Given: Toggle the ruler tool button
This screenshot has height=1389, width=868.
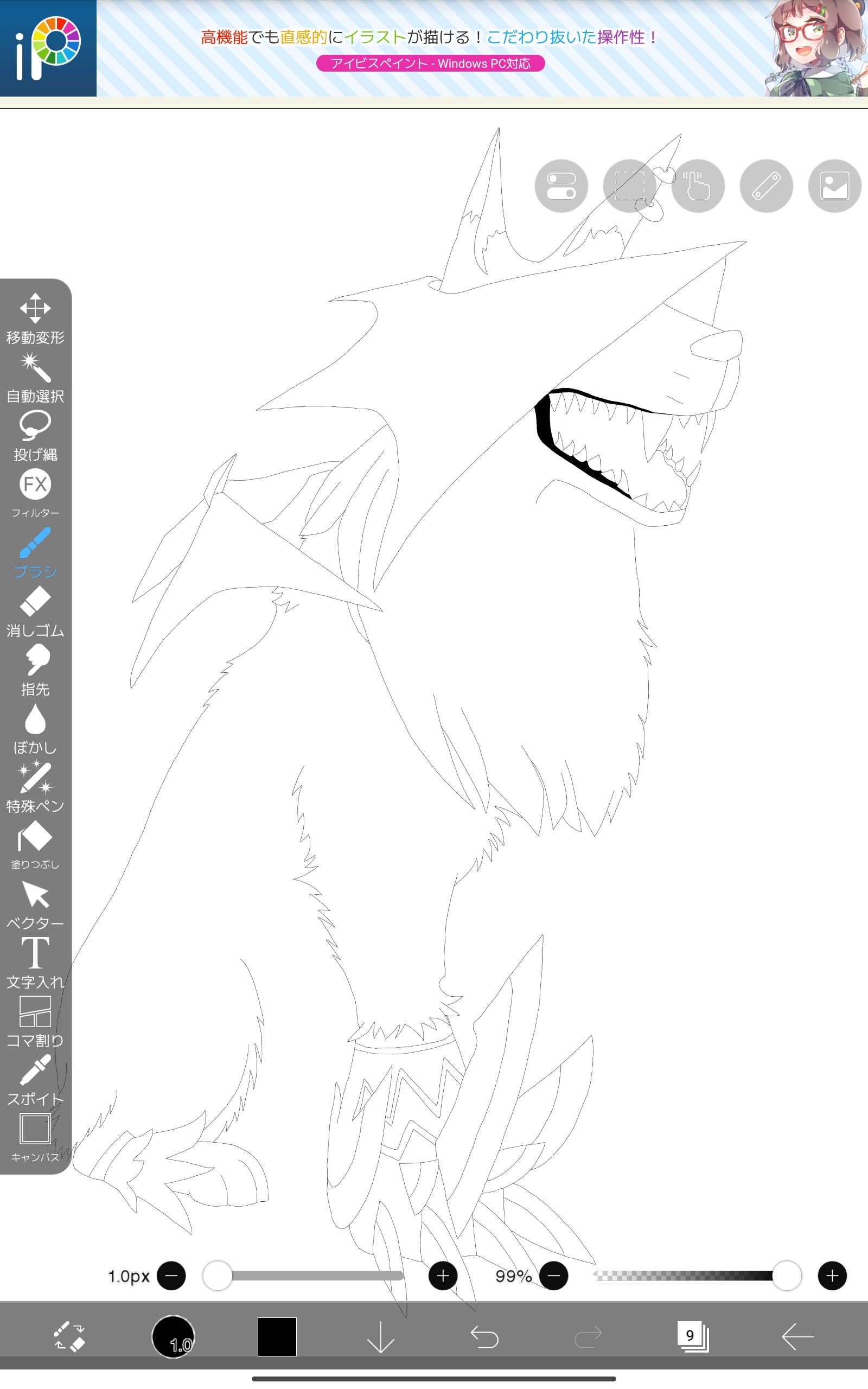Looking at the screenshot, I should (x=766, y=186).
